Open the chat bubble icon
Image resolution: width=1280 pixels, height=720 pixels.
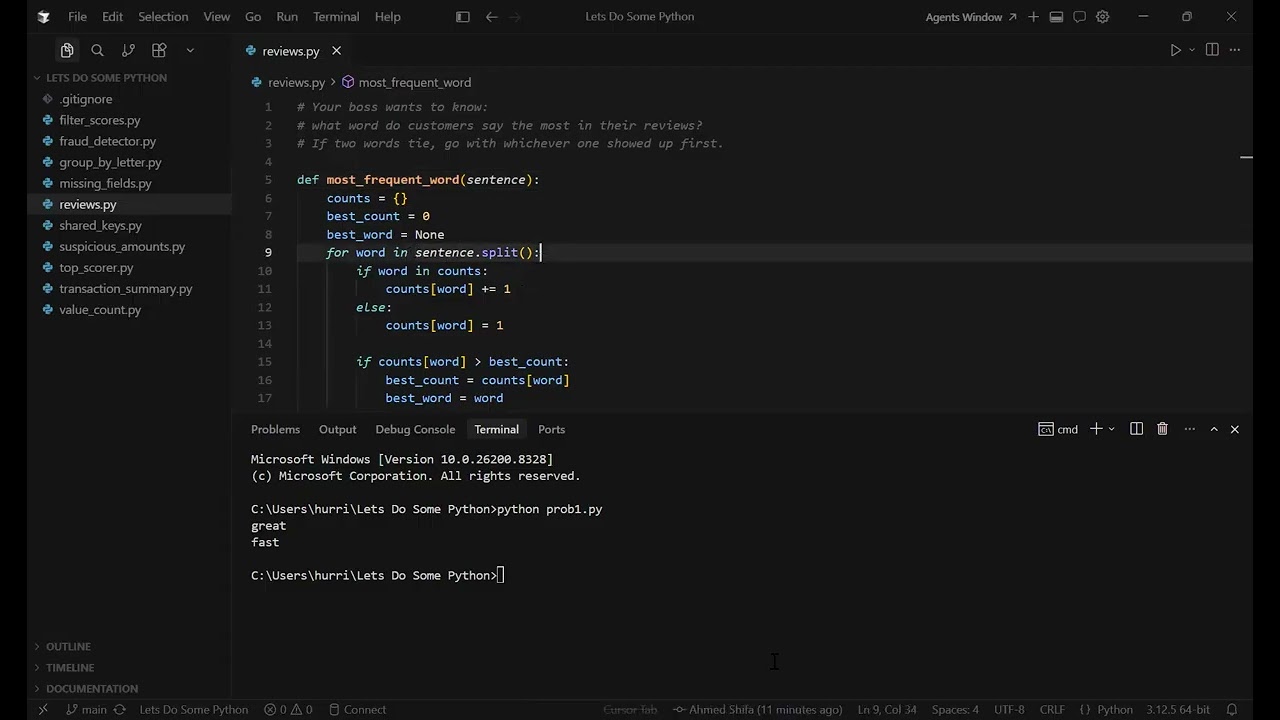pos(1079,17)
